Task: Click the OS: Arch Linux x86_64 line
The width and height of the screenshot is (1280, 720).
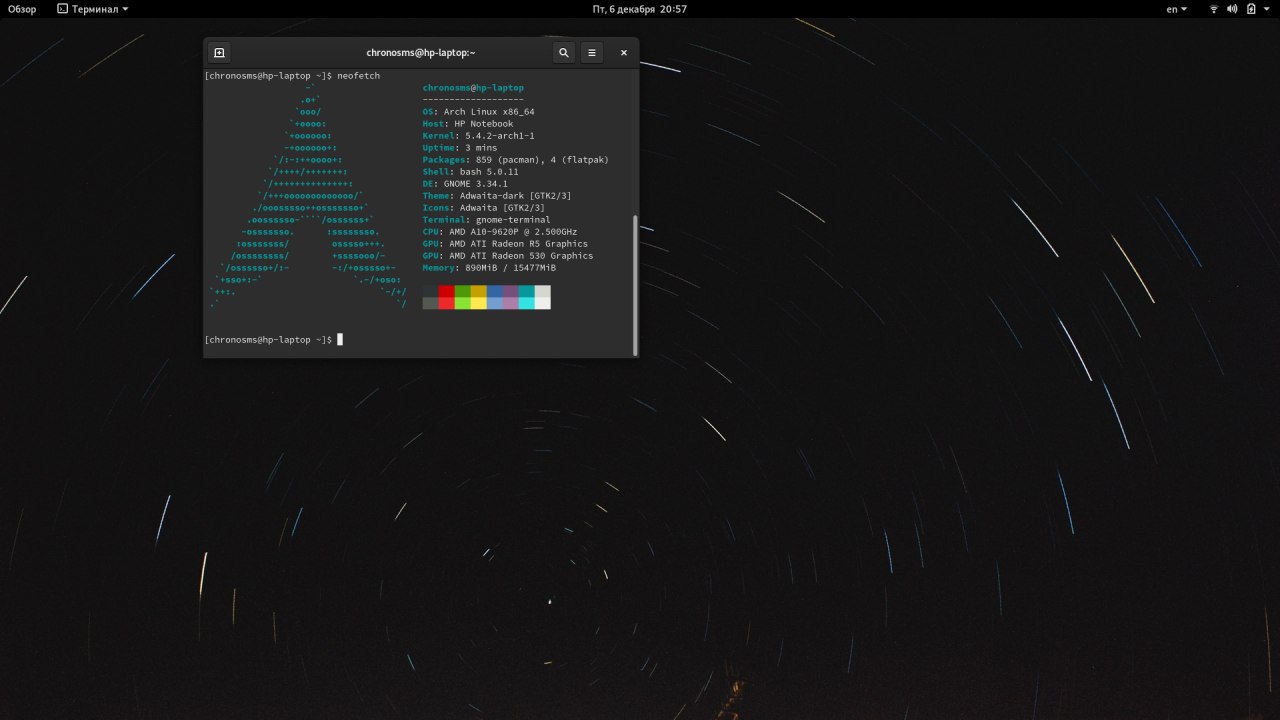Action: tap(478, 112)
